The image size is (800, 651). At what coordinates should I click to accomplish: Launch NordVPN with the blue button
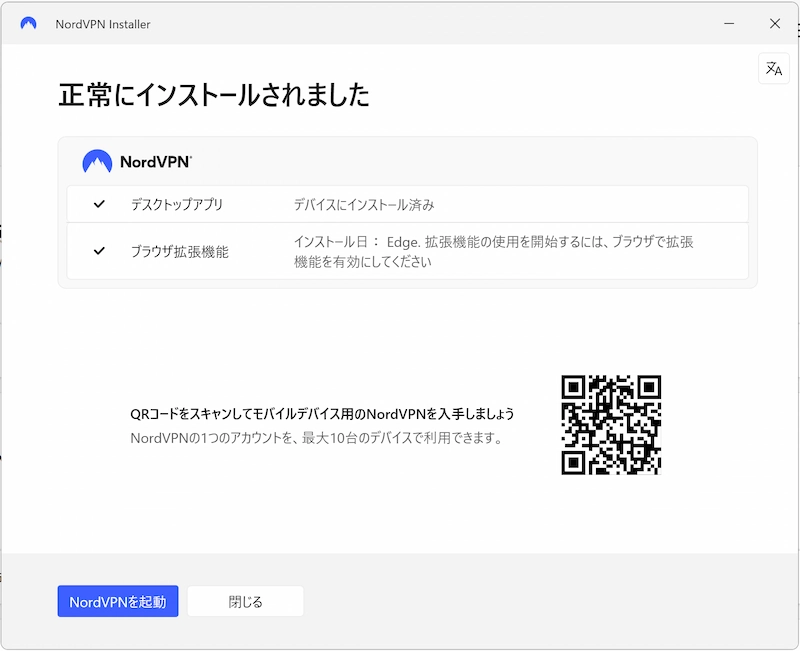(x=118, y=602)
